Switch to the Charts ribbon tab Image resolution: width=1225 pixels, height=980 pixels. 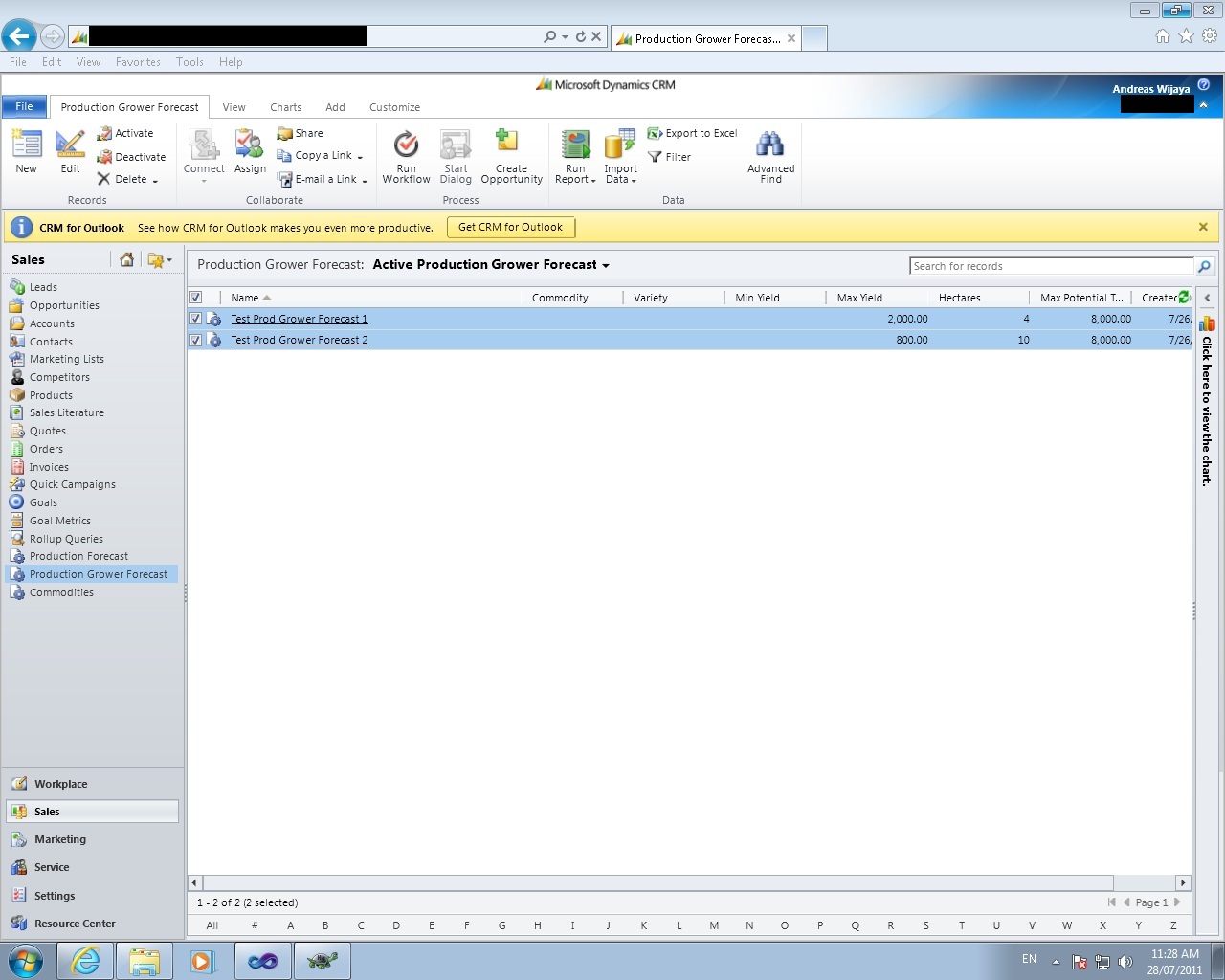click(285, 107)
